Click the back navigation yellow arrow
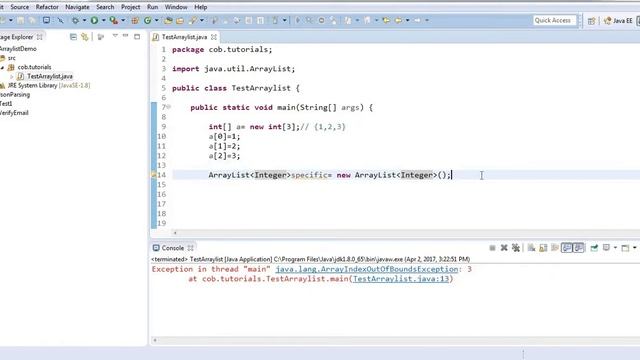The width and height of the screenshot is (640, 360). tap(398, 20)
